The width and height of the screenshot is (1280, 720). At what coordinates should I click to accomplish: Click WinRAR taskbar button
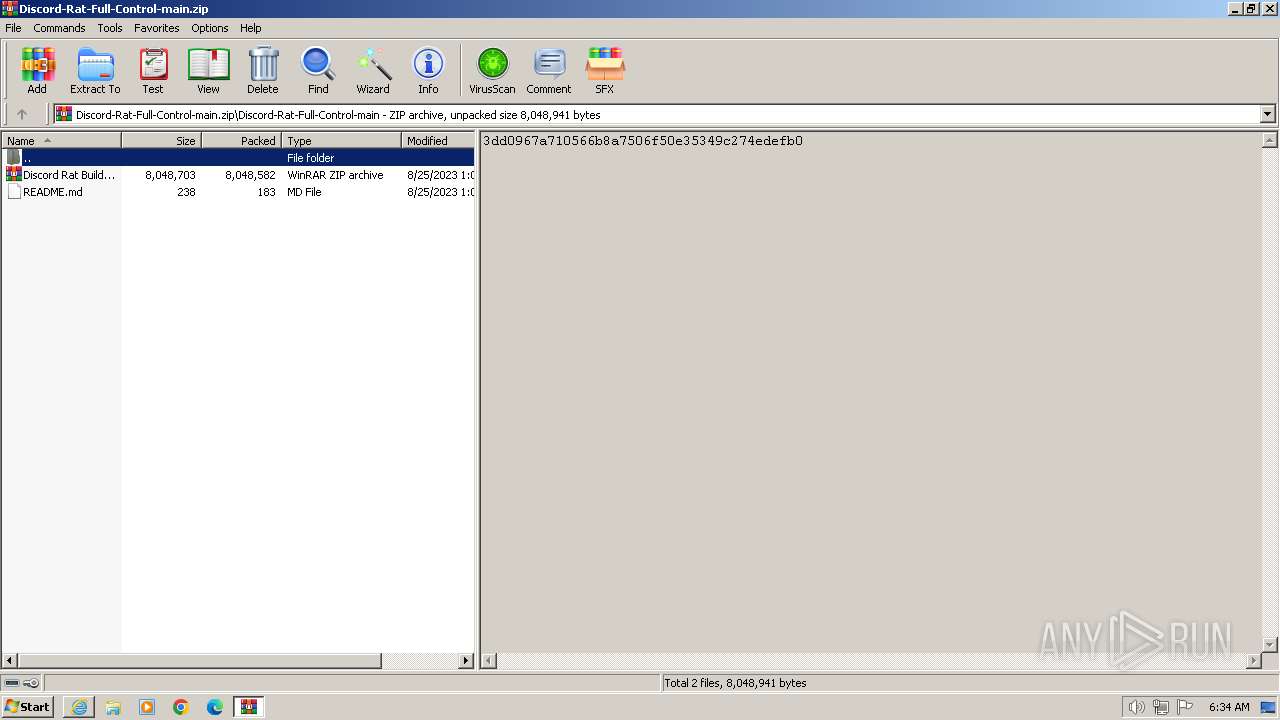[249, 707]
